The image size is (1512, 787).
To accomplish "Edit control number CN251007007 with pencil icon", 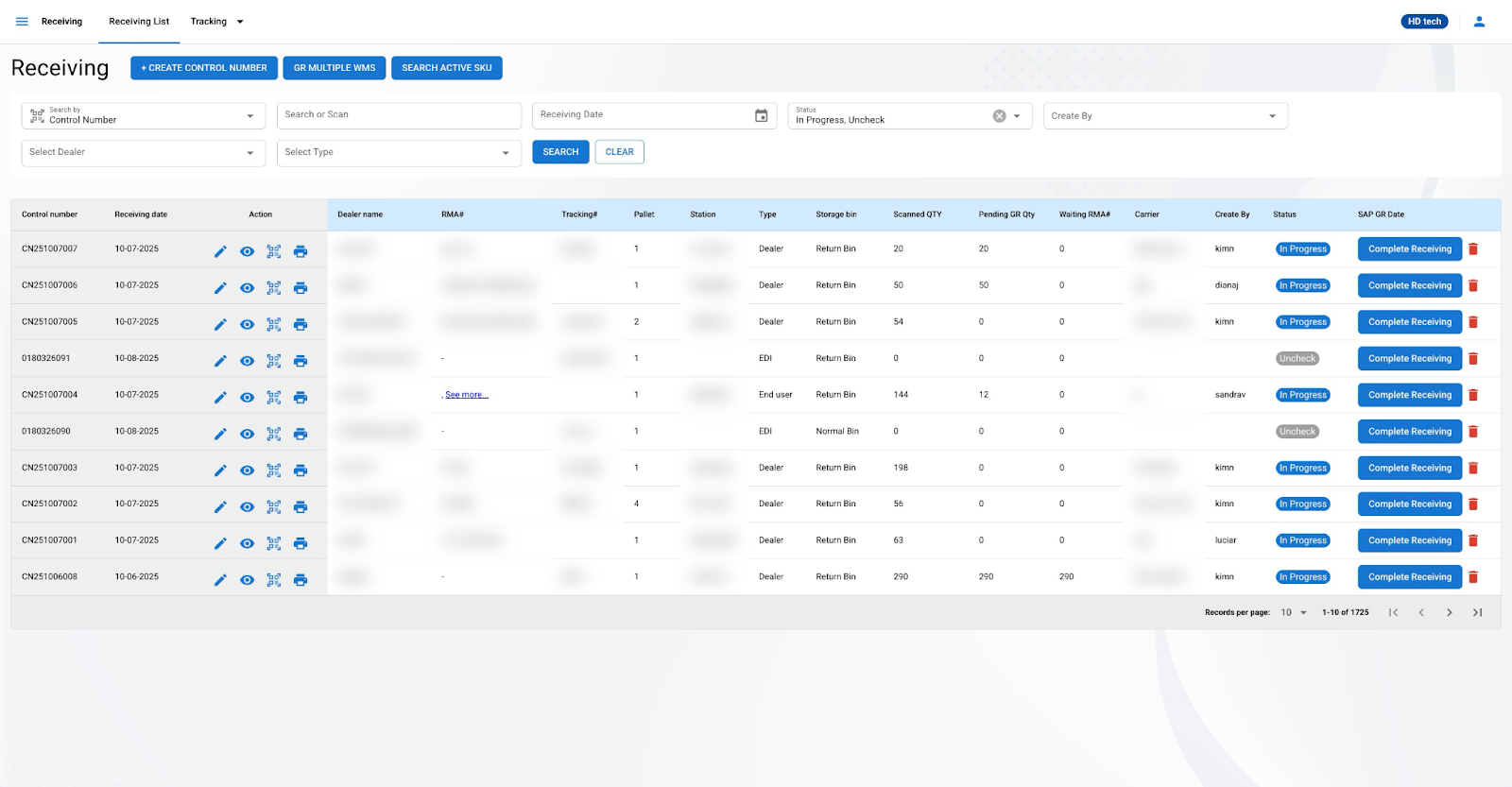I will coord(220,251).
